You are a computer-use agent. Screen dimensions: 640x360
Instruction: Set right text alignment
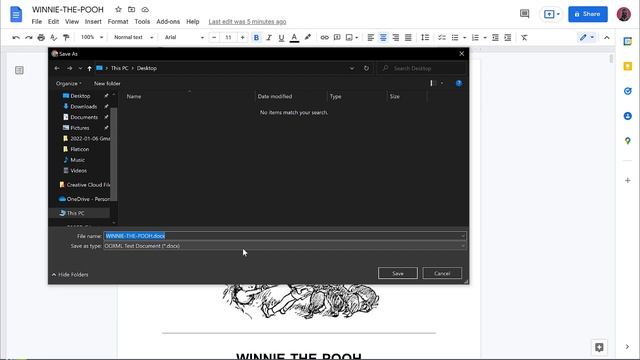[396, 38]
